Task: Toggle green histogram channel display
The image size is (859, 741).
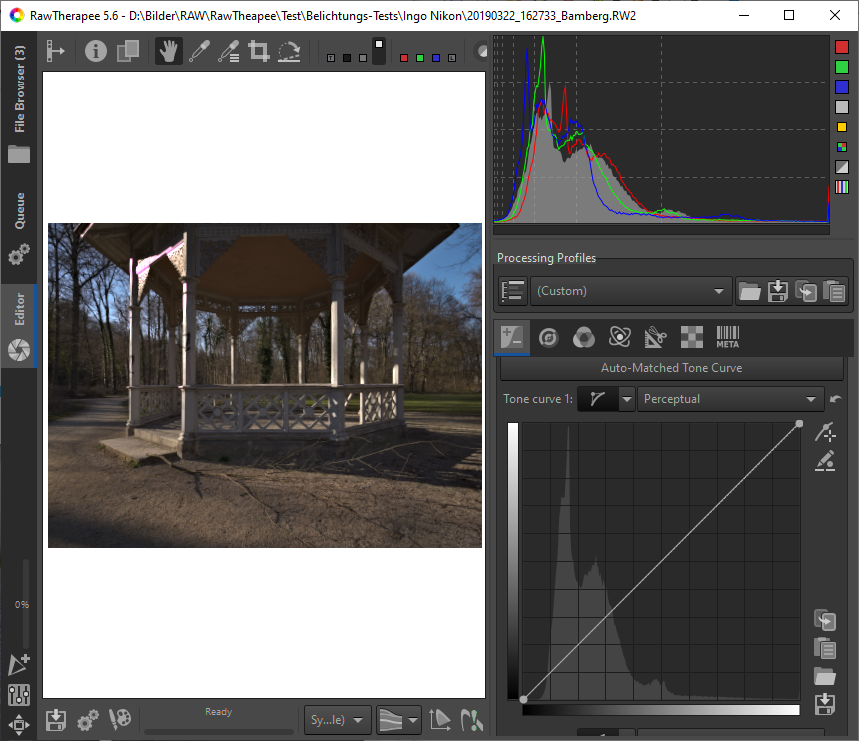Action: pos(842,67)
